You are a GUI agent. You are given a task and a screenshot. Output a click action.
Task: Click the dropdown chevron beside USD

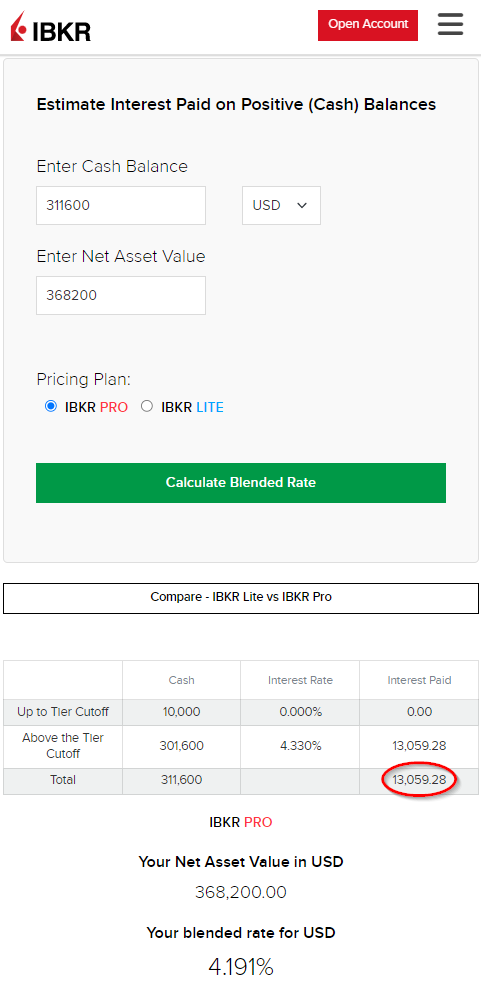(x=302, y=206)
